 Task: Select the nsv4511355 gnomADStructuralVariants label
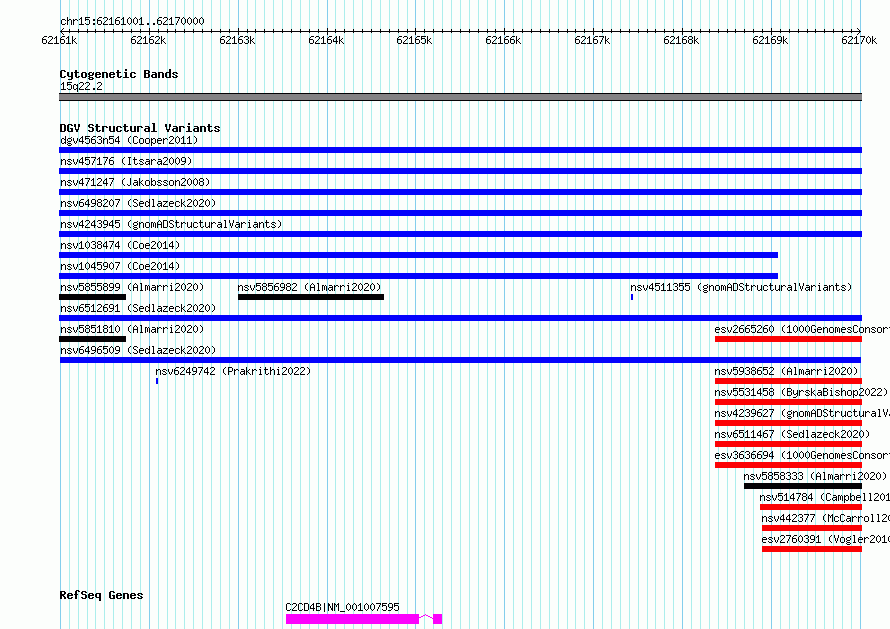tap(741, 287)
